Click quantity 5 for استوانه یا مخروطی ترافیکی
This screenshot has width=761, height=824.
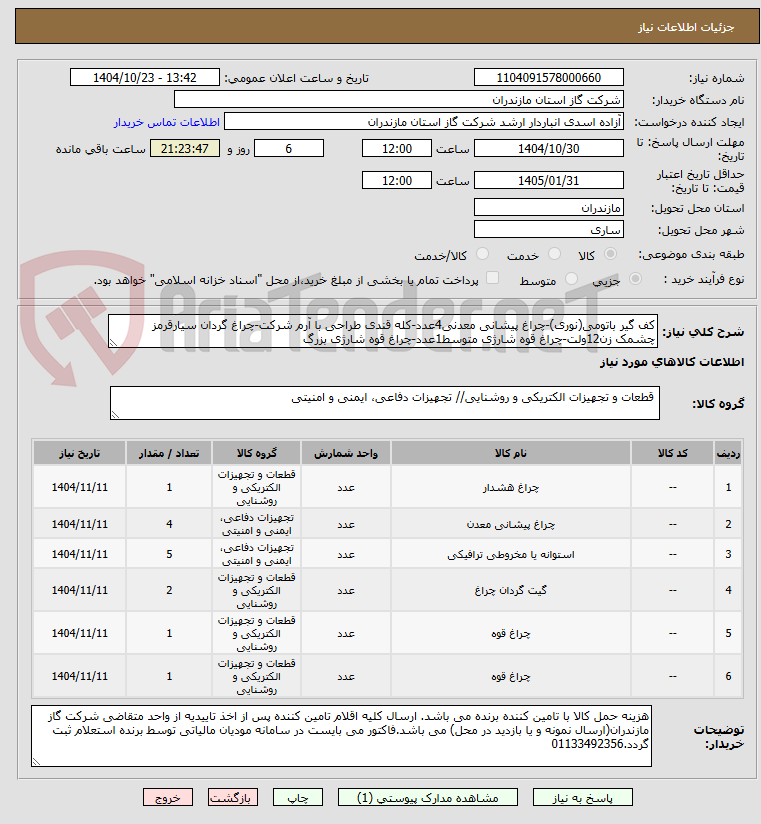click(x=169, y=554)
